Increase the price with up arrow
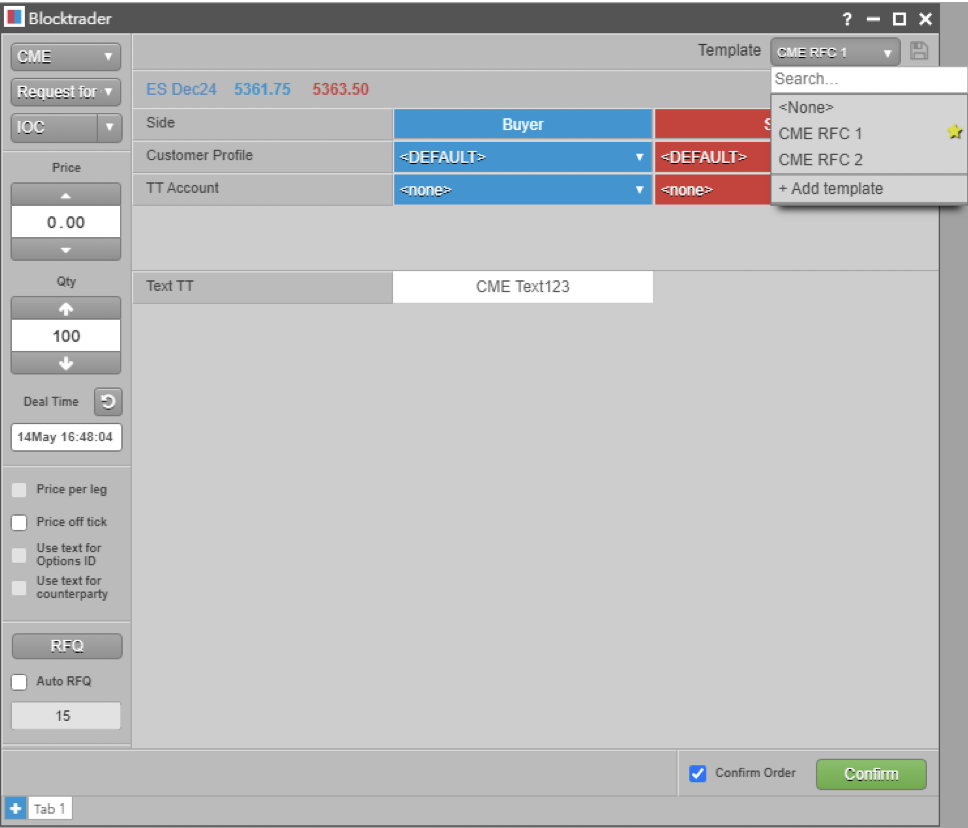Screen dimensions: 968x828 point(66,194)
